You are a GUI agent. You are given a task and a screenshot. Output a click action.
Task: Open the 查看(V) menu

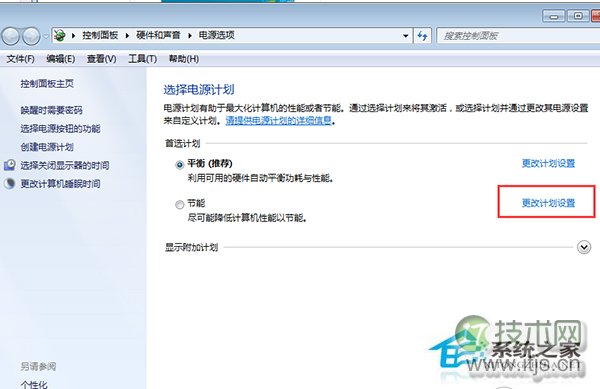[101, 59]
